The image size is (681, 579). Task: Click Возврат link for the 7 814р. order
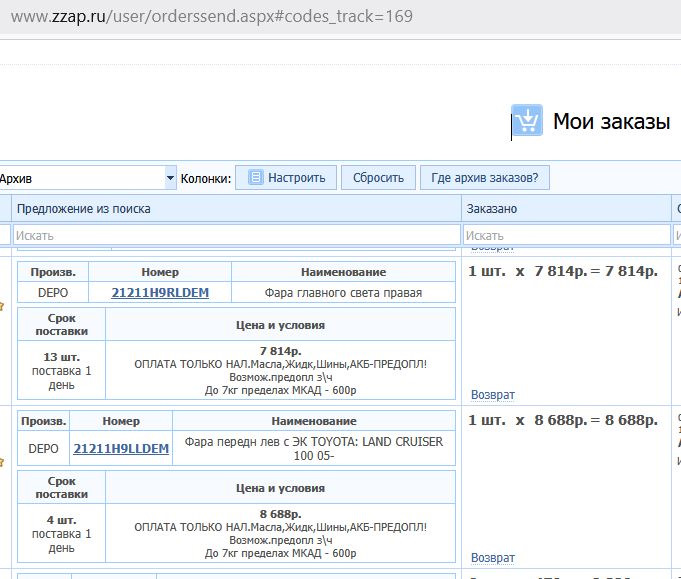coord(493,395)
